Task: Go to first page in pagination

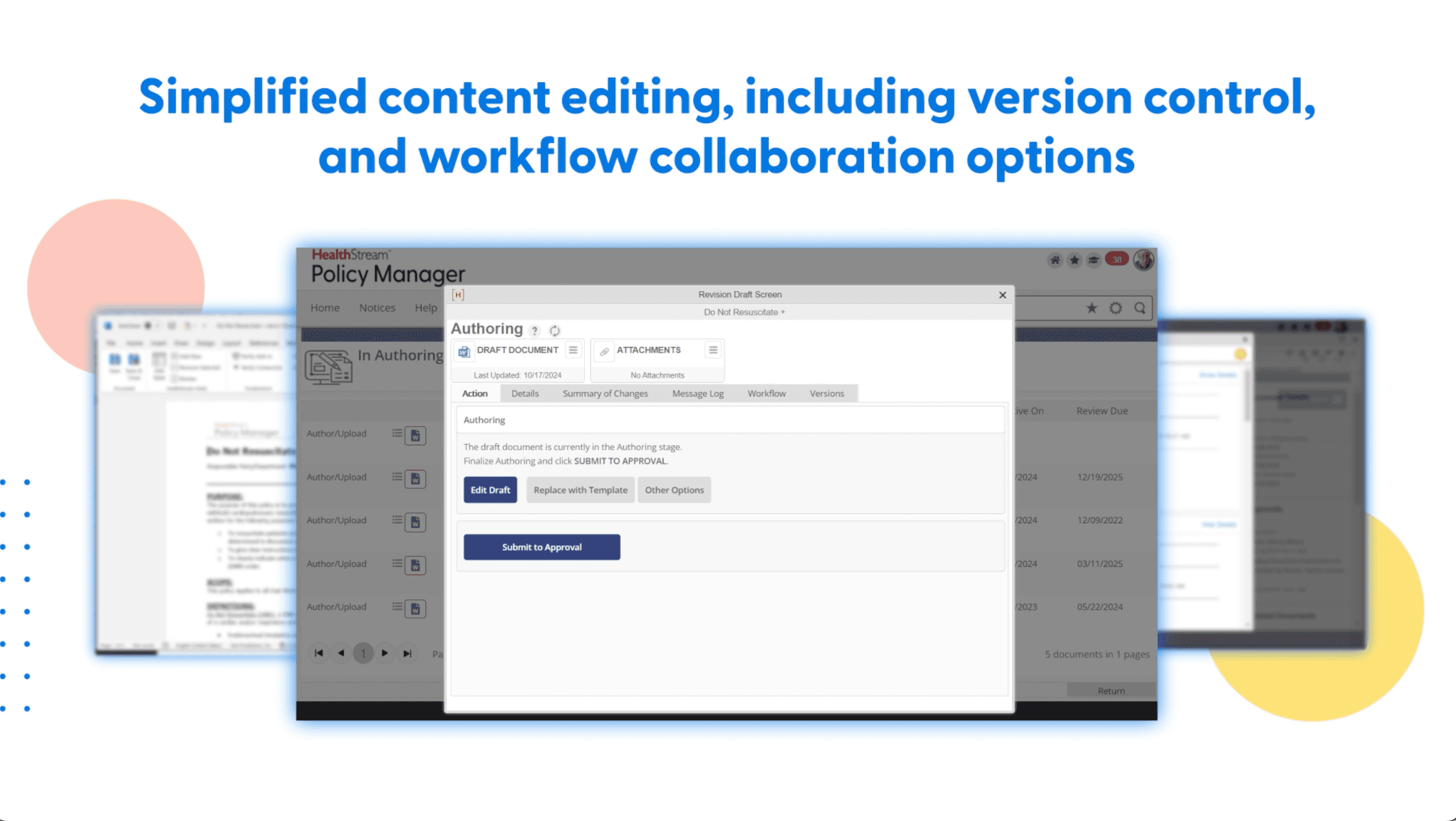Action: click(319, 653)
